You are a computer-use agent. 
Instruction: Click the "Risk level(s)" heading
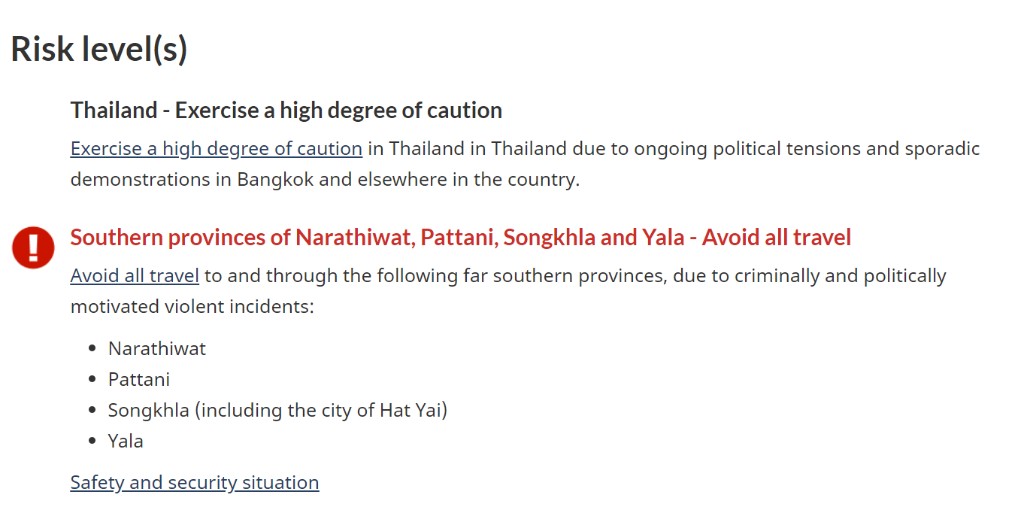(x=99, y=48)
